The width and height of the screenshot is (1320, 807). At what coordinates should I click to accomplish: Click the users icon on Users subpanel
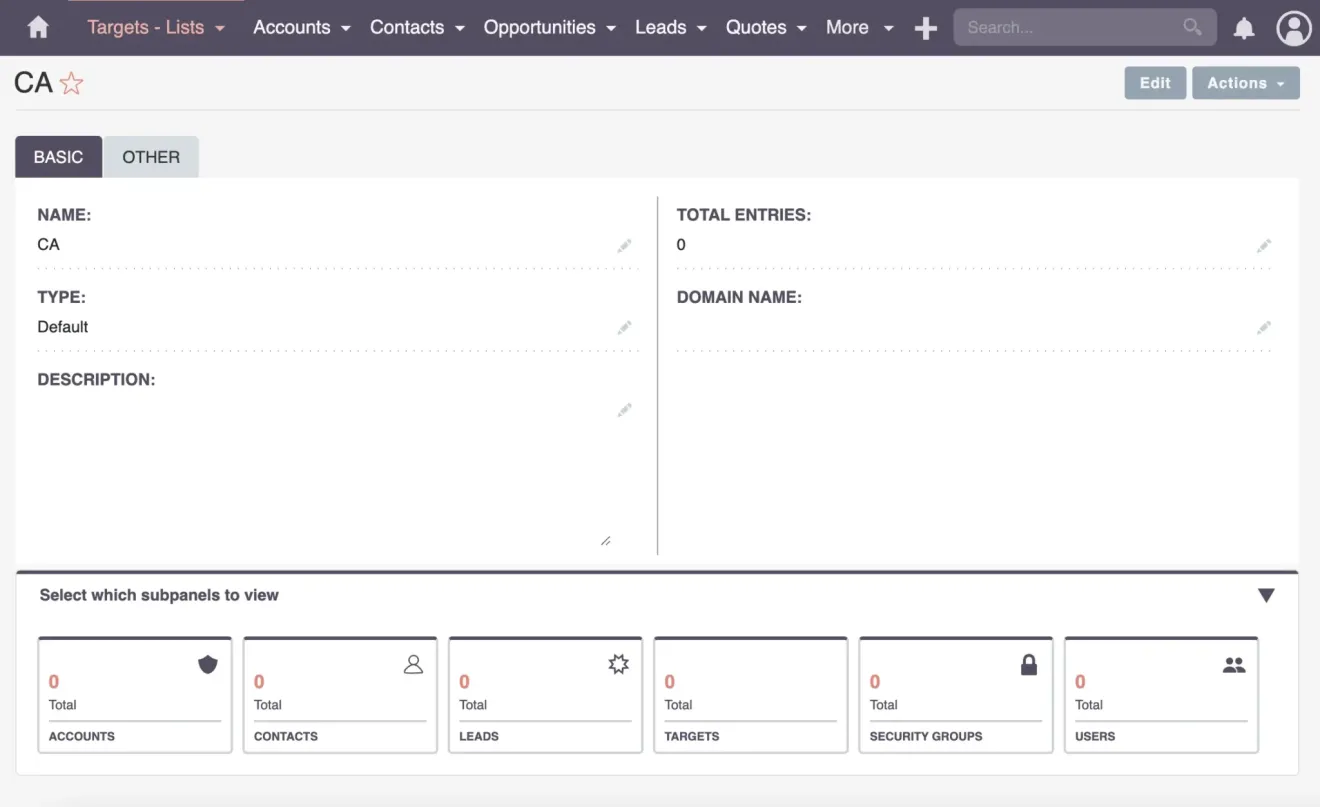click(x=1233, y=663)
